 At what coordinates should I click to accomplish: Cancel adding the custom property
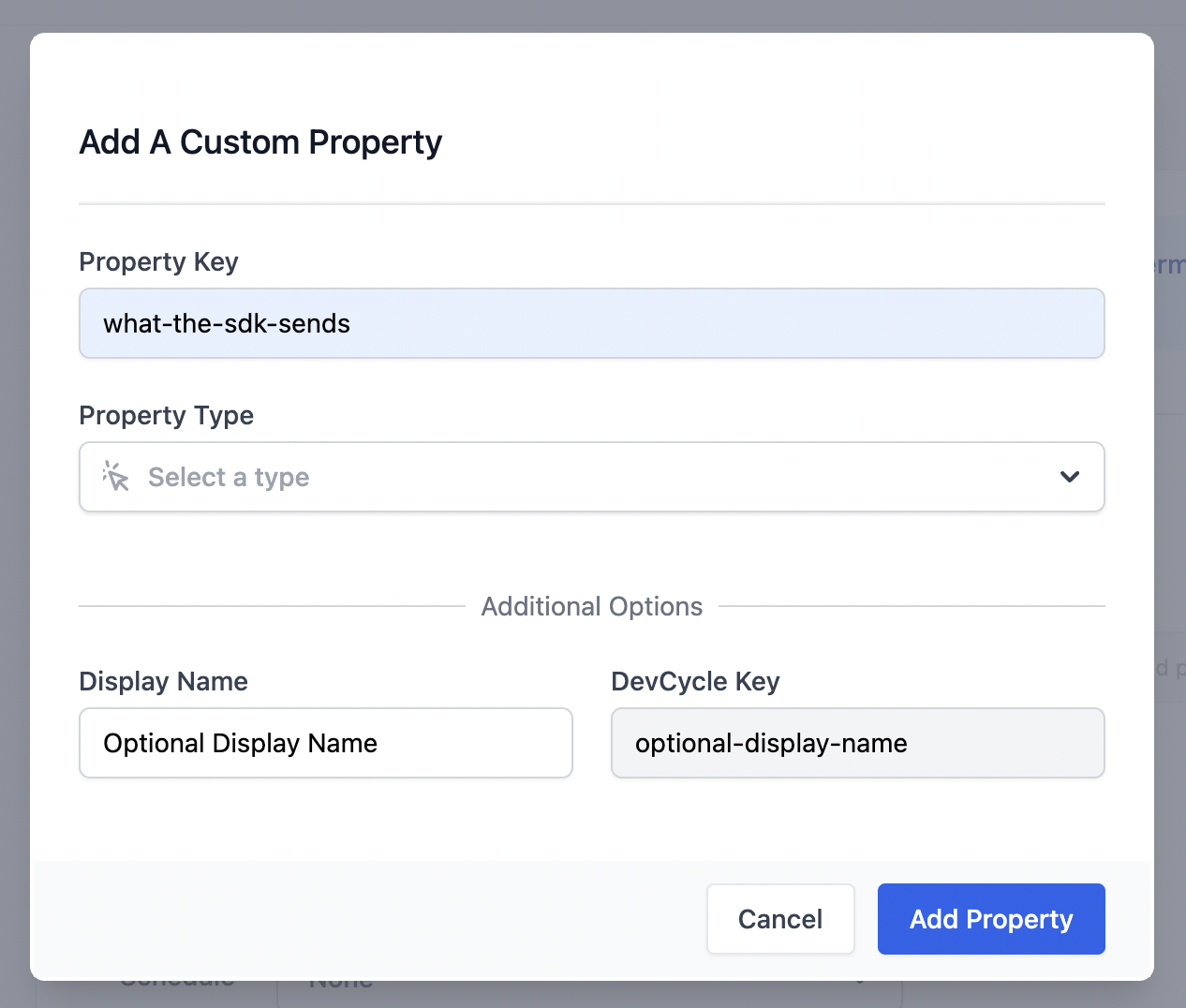tap(780, 919)
